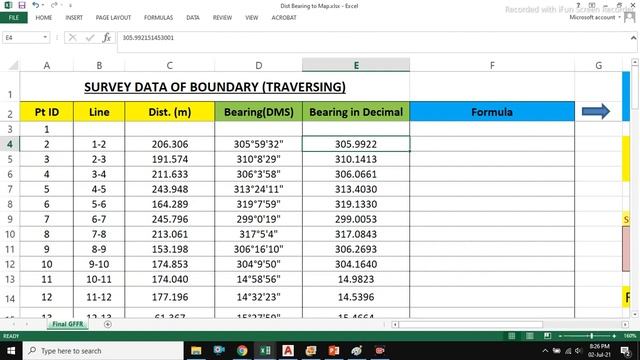
Task: Select cell containing 14.5396
Action: (356, 297)
